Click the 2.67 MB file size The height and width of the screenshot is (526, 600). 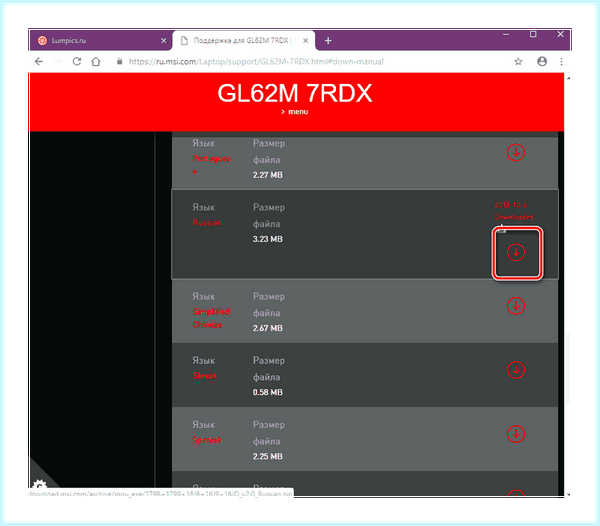coord(267,328)
